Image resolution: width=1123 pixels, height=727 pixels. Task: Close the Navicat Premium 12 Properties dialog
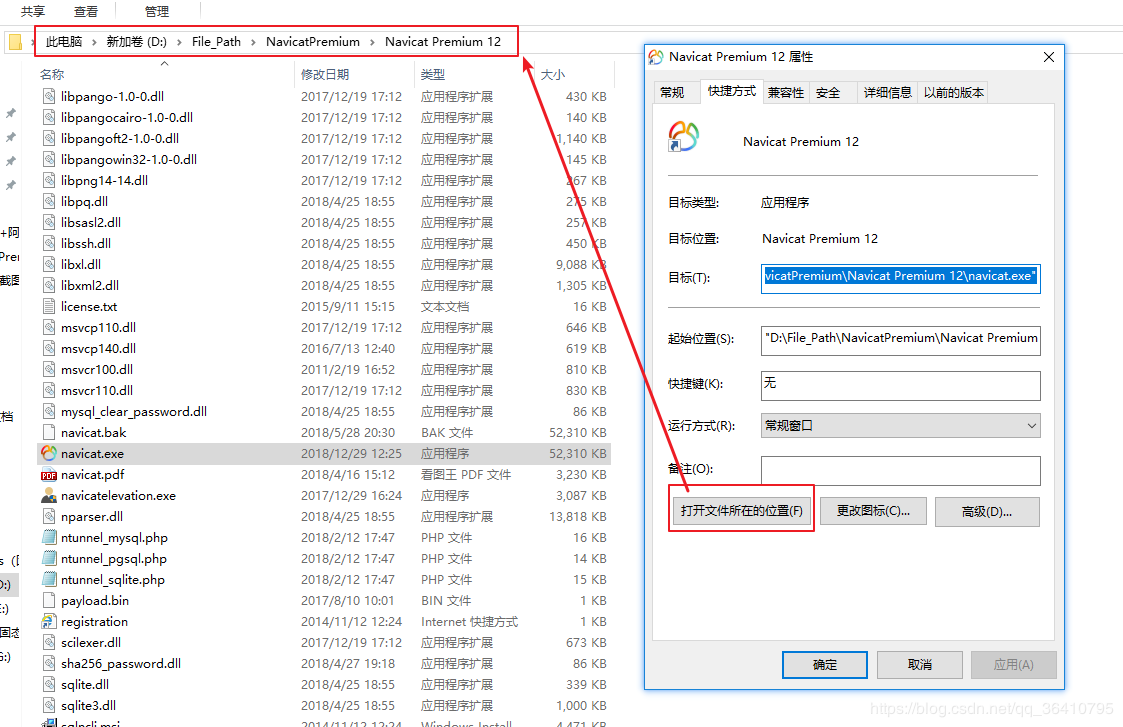pyautogui.click(x=1049, y=57)
